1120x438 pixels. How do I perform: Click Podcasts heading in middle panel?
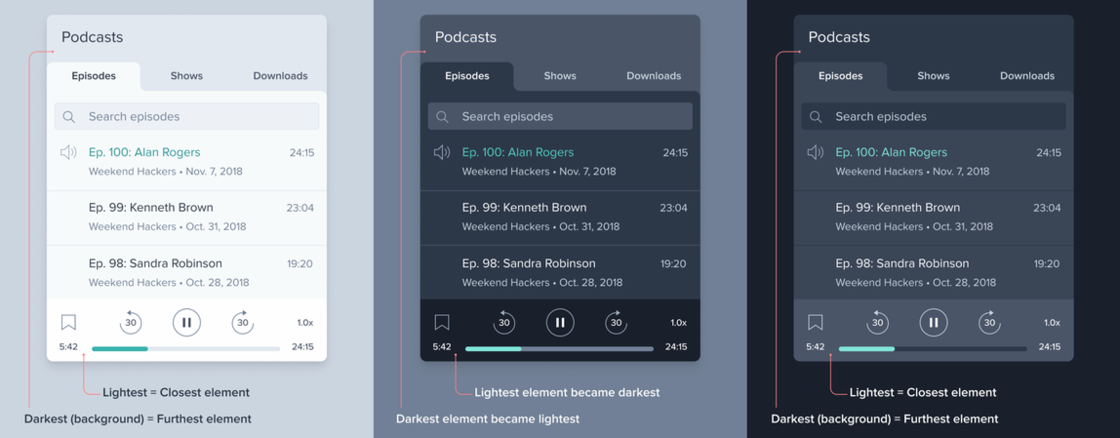(466, 37)
